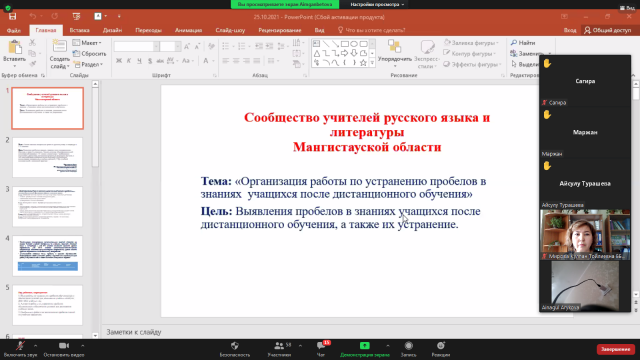The height and width of the screenshot is (360, 640).
Task: Toggle justify paragraph alignment
Action: tap(256, 61)
